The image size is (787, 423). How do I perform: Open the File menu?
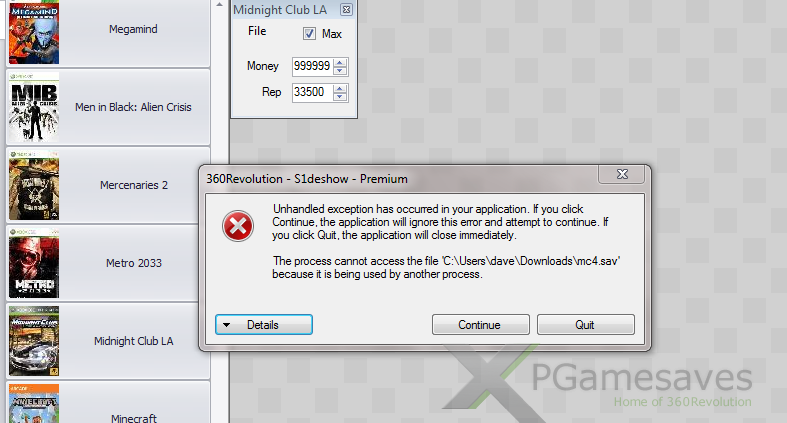pos(257,31)
